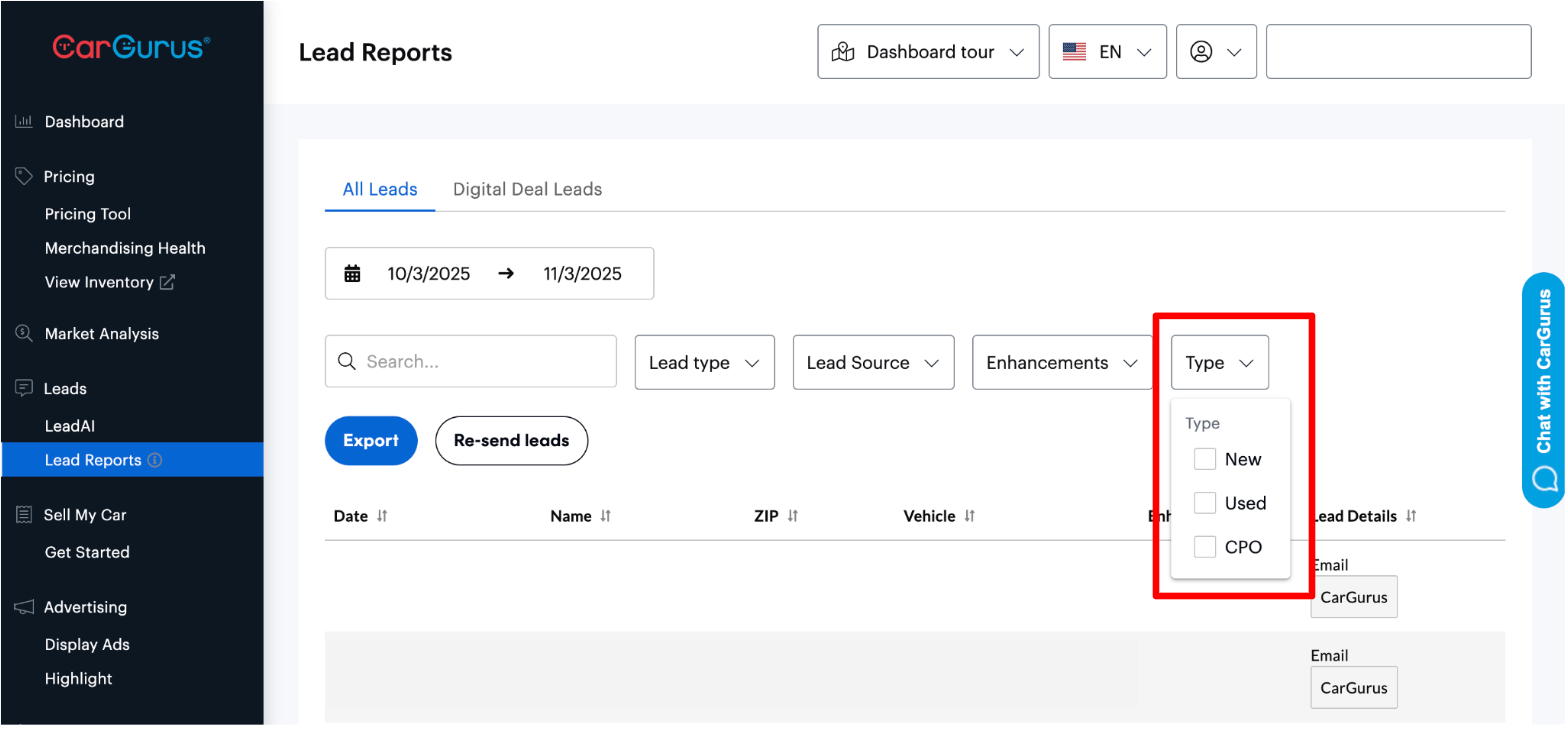This screenshot has height=730, width=1566.
Task: Sort by ZIP column arrows
Action: (x=792, y=516)
